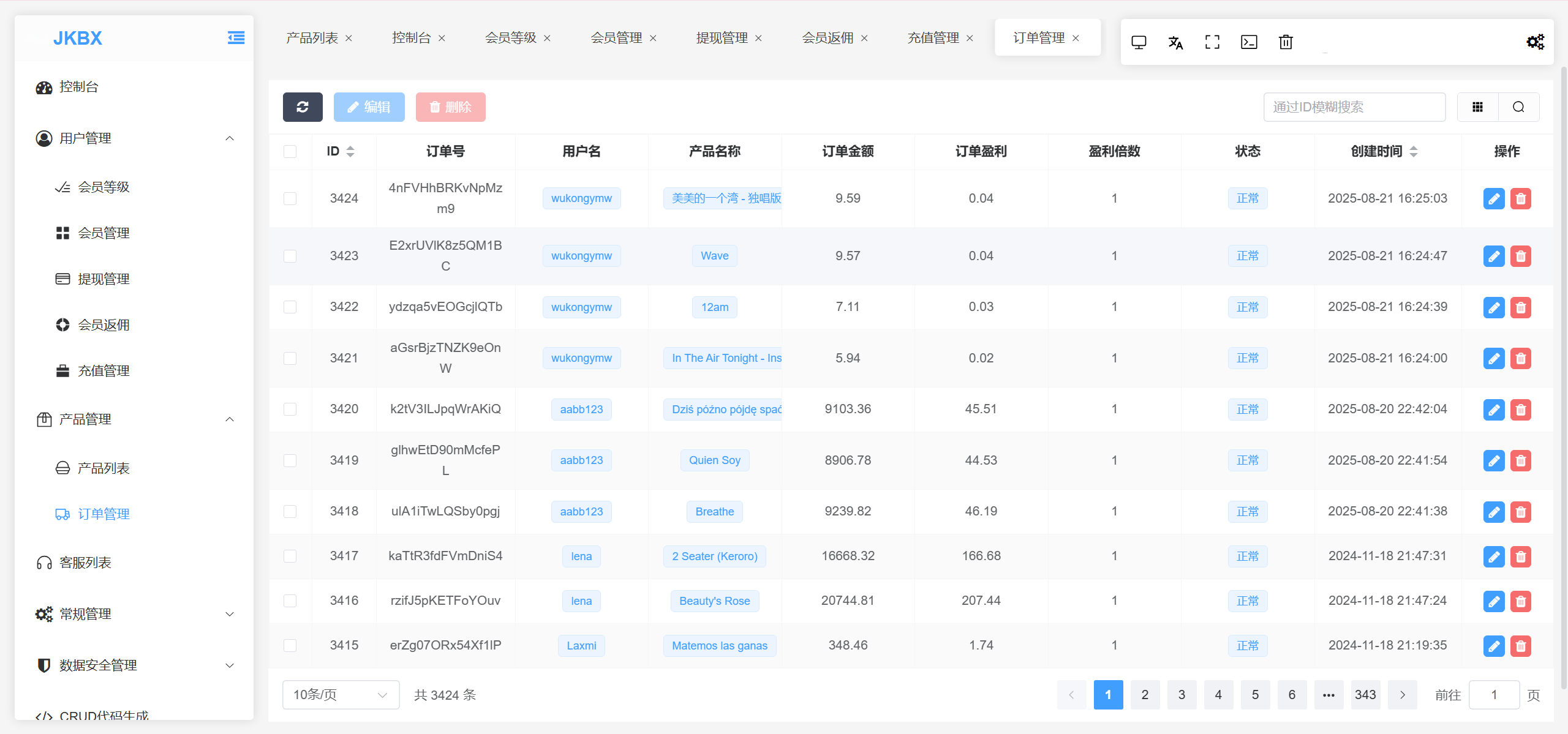Go to page 3 in pagination
The width and height of the screenshot is (1568, 734).
[1182, 695]
